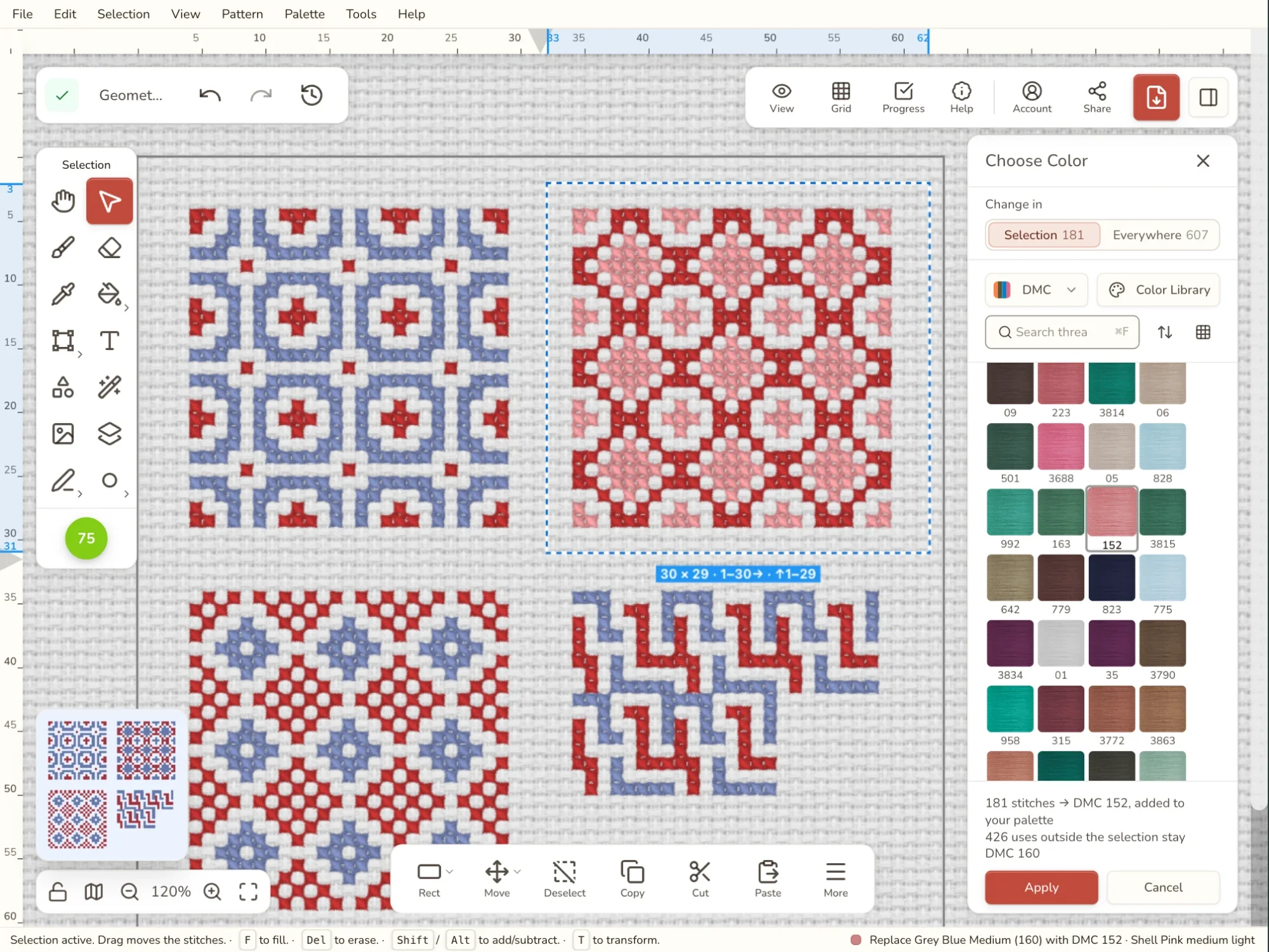Pick the Eraser tool
1269x952 pixels.
[109, 248]
